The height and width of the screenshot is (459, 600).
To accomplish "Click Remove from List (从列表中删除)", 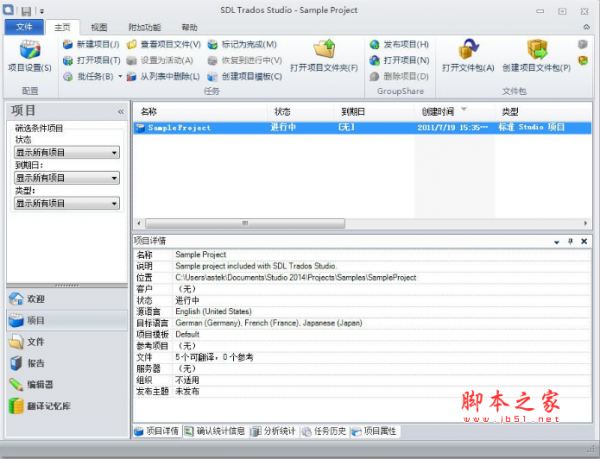I will tap(163, 76).
